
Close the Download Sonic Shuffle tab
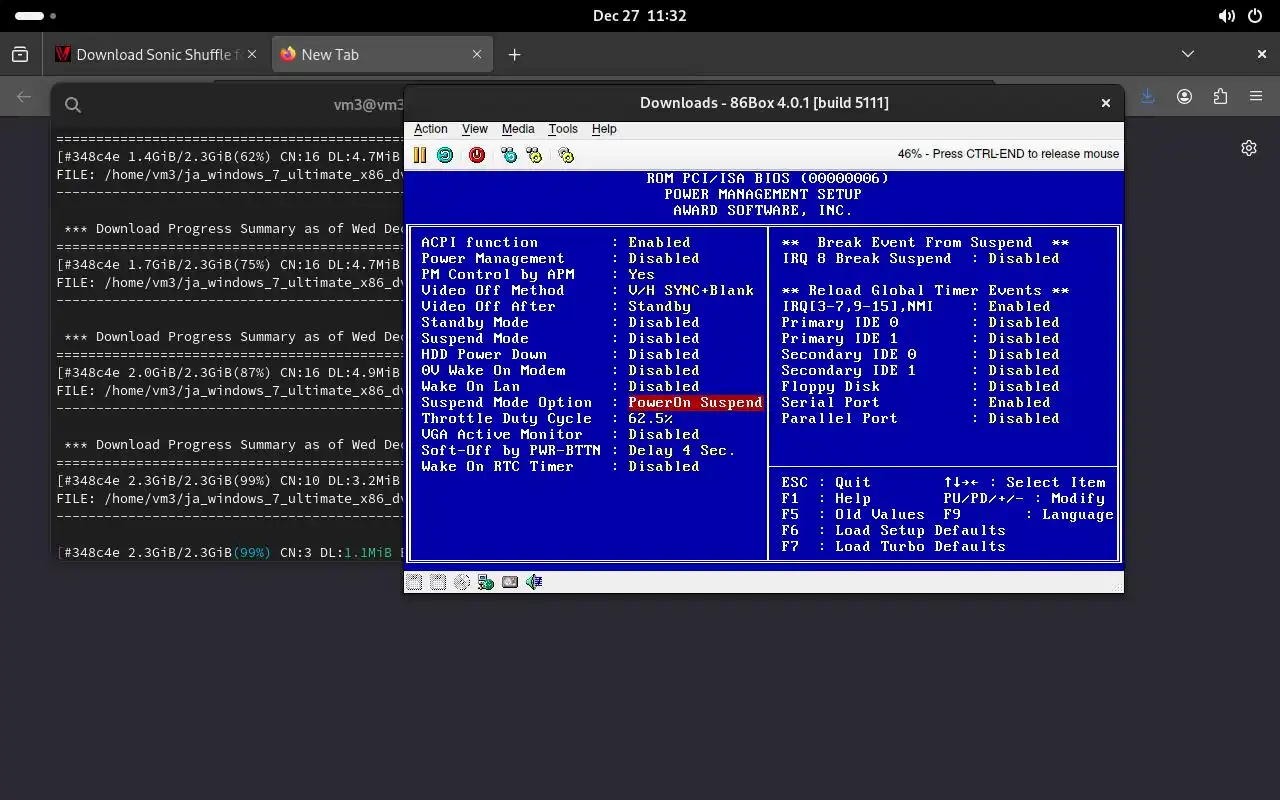252,55
